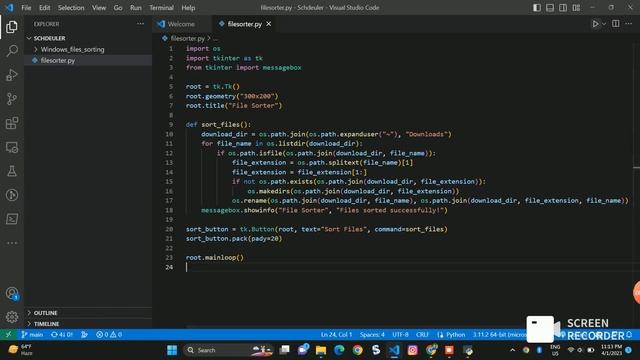Image resolution: width=640 pixels, height=360 pixels.
Task: Open the Source Control view
Action: pos(12,99)
